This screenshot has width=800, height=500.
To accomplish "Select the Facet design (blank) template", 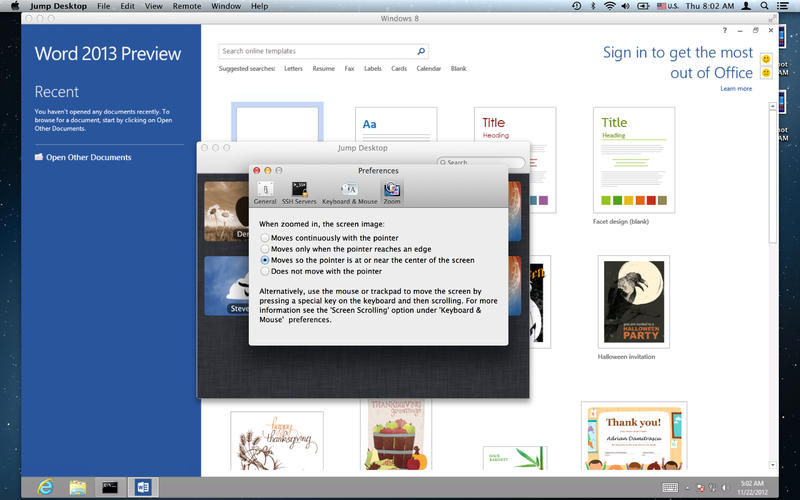I will coord(634,160).
